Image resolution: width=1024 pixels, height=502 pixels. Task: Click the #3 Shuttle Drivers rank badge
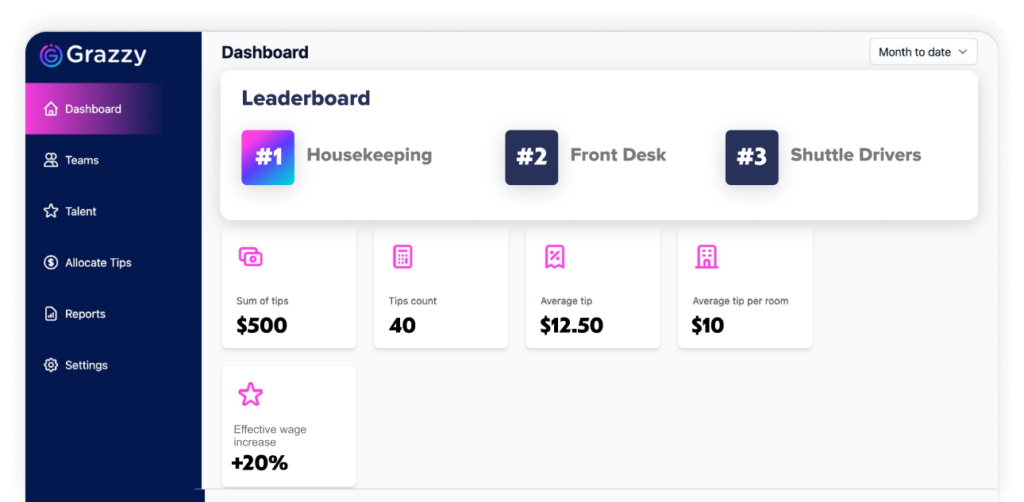751,157
